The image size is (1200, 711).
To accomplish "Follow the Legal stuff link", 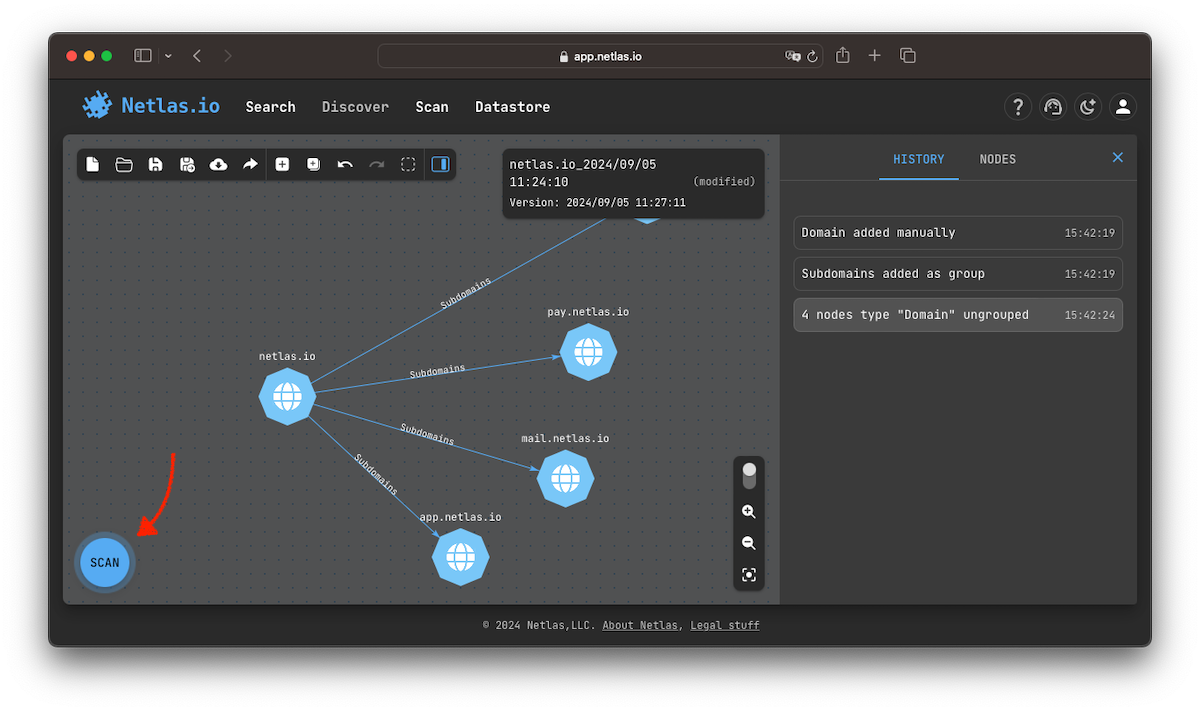I will [x=725, y=625].
